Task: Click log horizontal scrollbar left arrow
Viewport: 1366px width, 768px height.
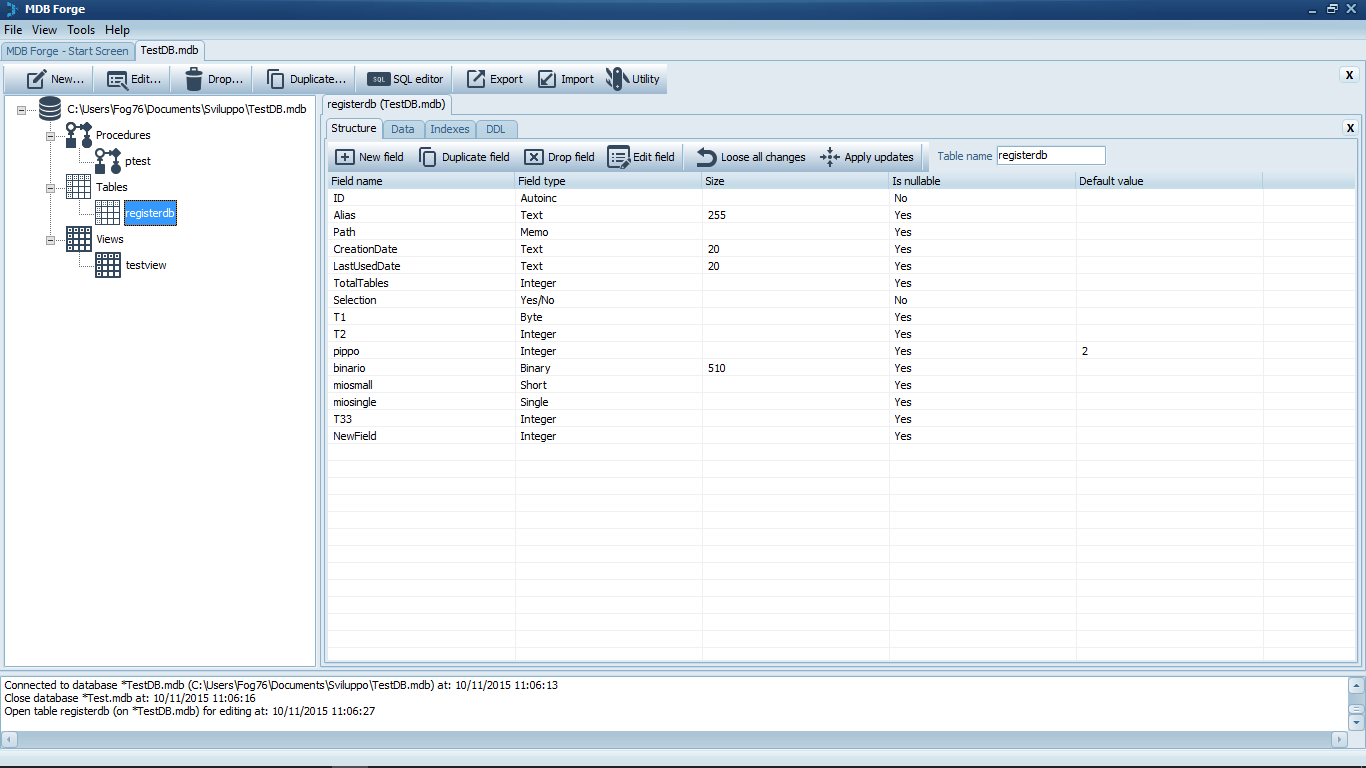Action: (10, 739)
